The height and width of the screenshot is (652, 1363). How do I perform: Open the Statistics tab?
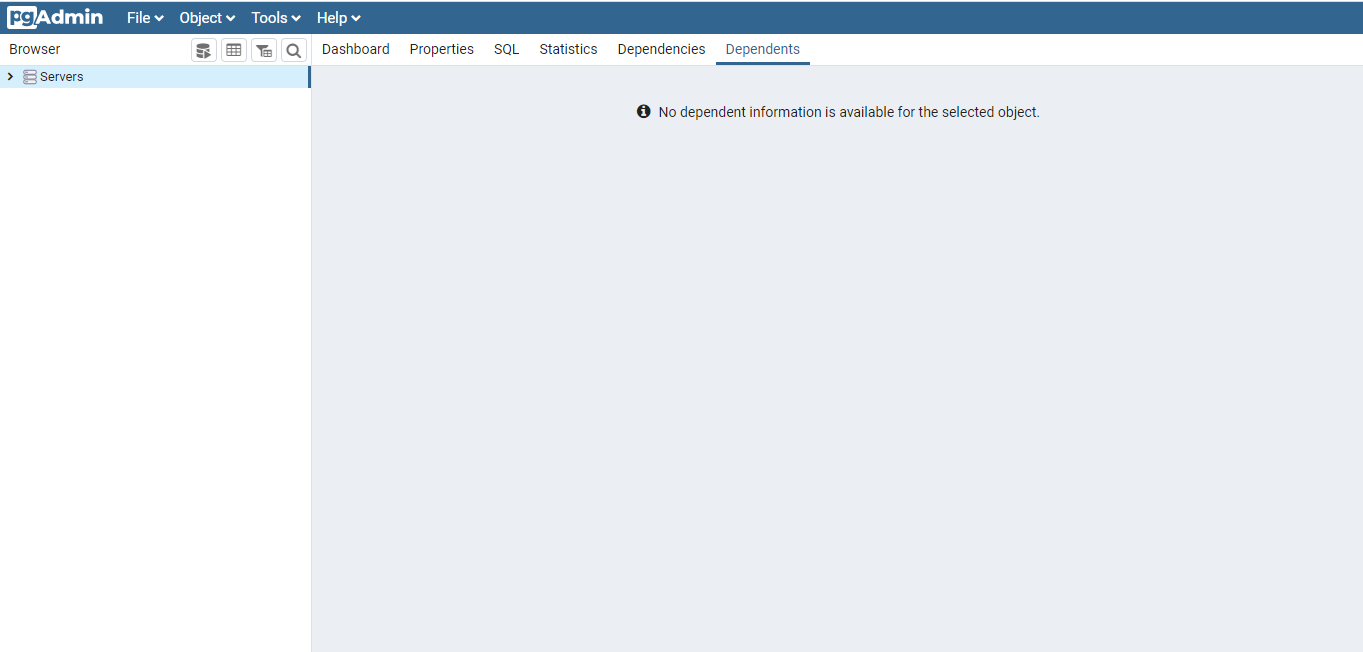point(568,49)
